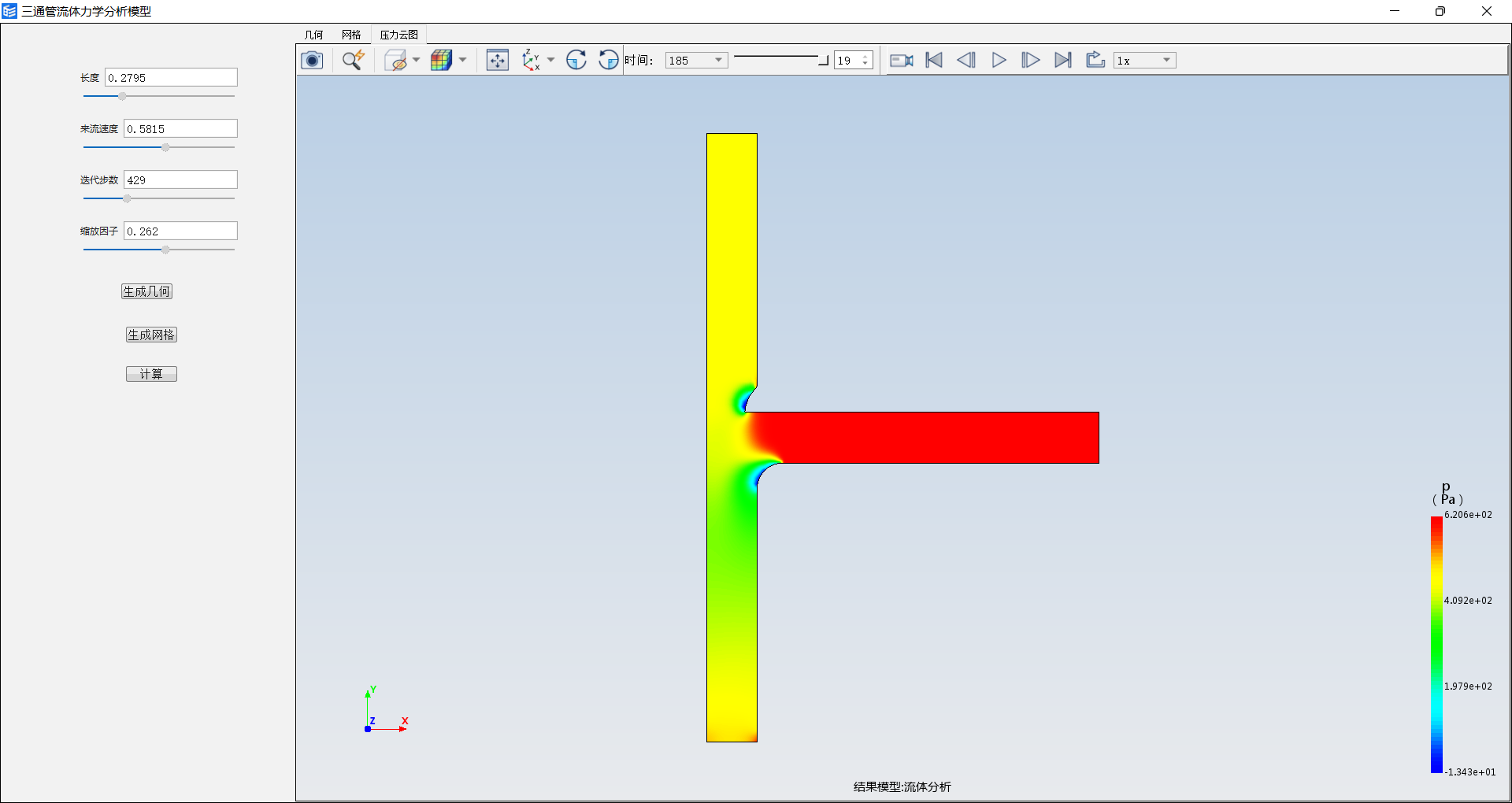Image resolution: width=1512 pixels, height=803 pixels.
Task: Click the fit-to-view arrows icon
Action: pos(498,60)
